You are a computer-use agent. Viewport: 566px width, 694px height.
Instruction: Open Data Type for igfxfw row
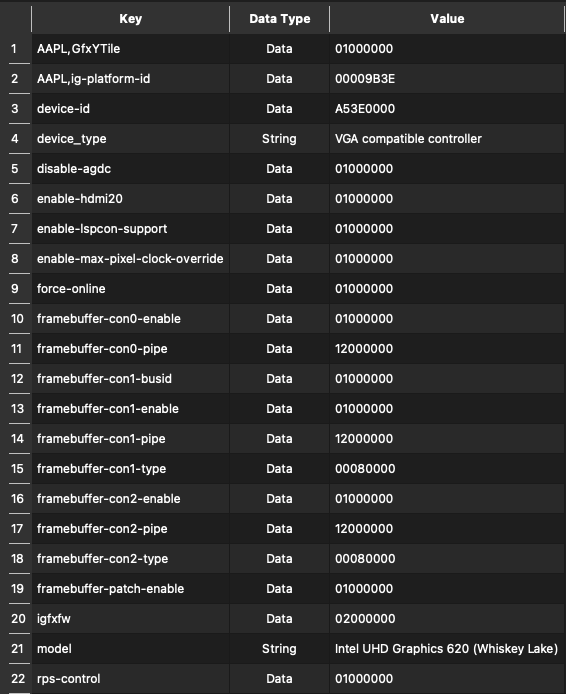280,619
